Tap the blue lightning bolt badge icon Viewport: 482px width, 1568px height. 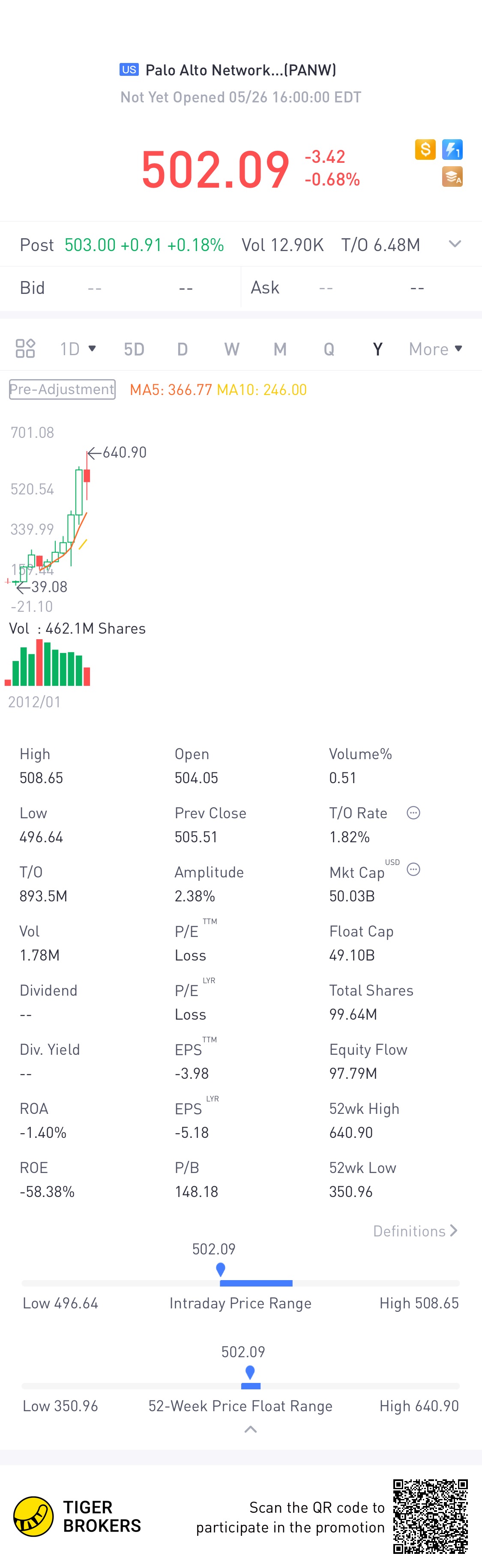452,149
